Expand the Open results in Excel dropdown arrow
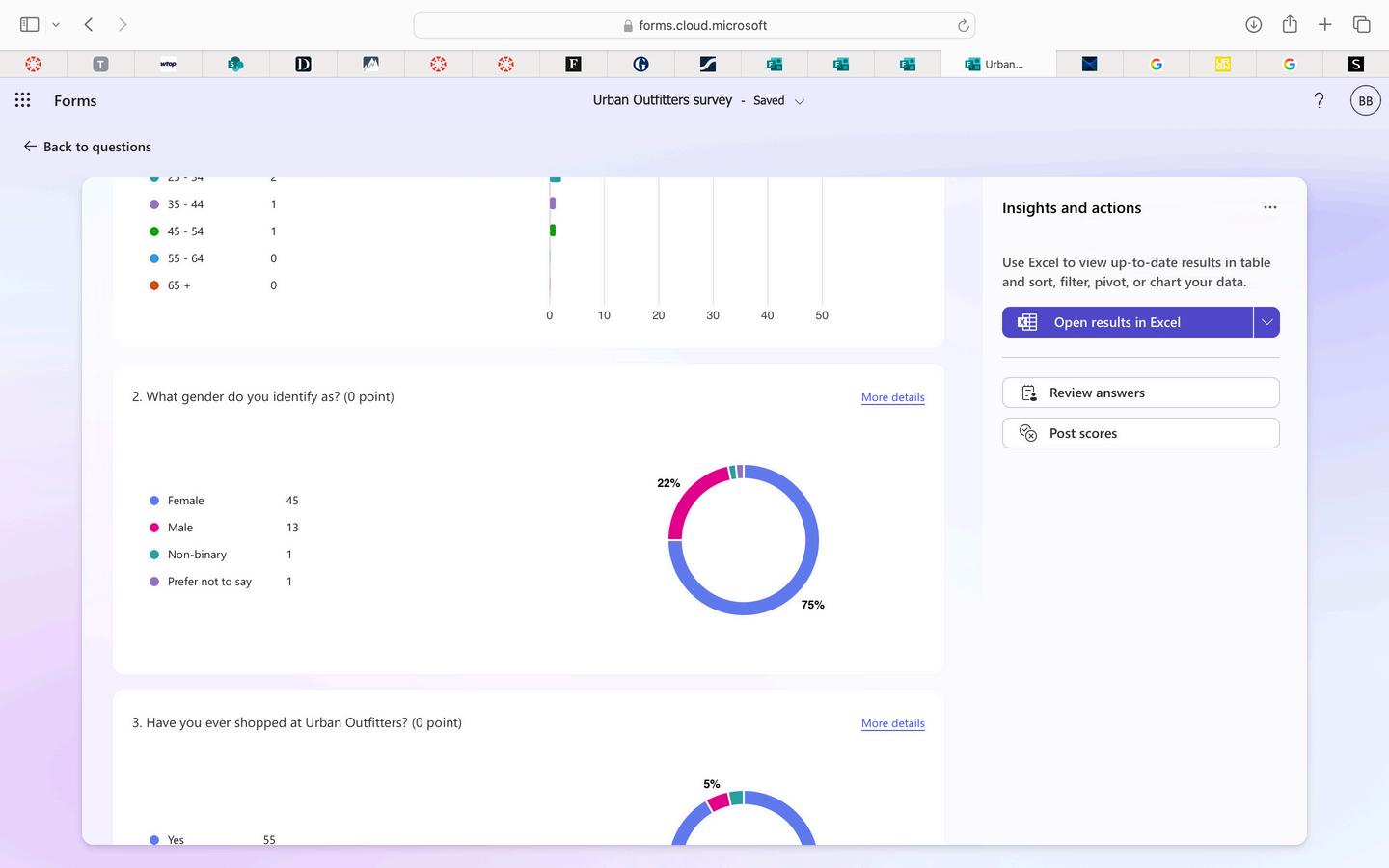Image resolution: width=1389 pixels, height=868 pixels. click(x=1266, y=322)
